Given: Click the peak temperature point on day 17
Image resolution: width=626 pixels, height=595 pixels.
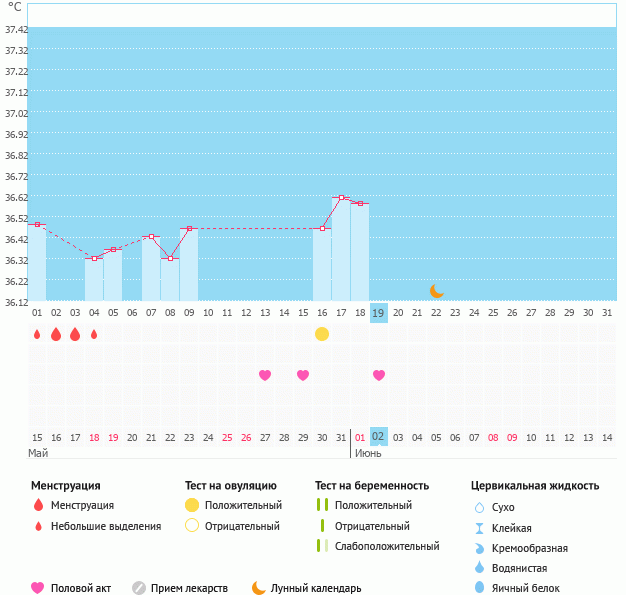Looking at the screenshot, I should click(341, 198).
